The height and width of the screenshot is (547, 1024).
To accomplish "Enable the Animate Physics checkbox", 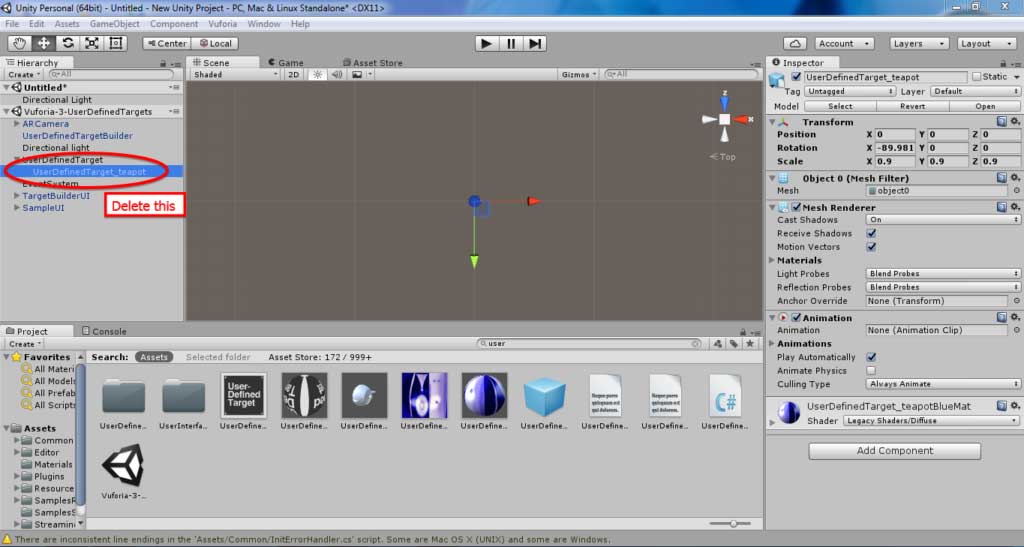I will point(871,370).
